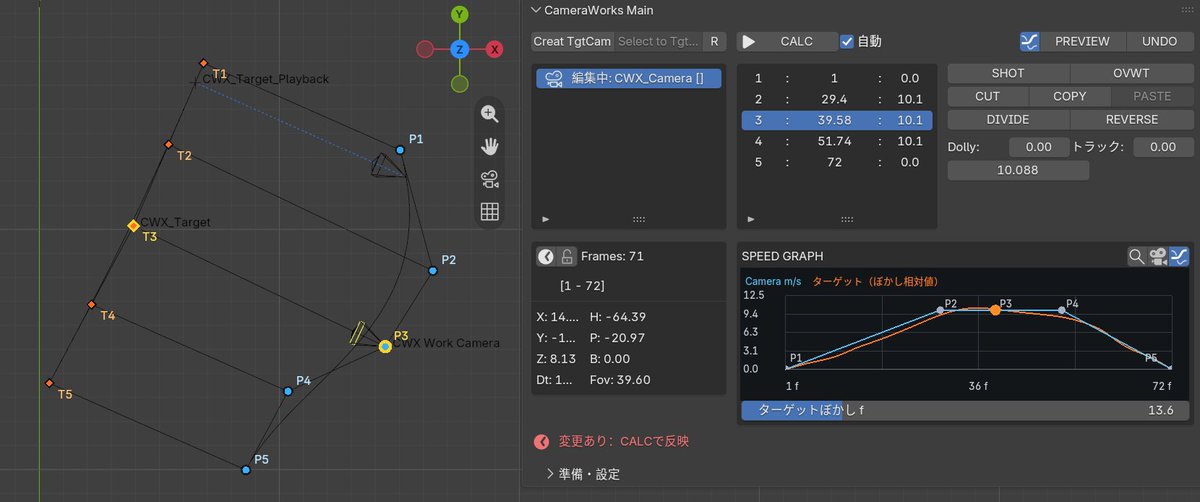Image resolution: width=1200 pixels, height=502 pixels.
Task: Select keyframe row 1 in list
Action: pos(837,78)
